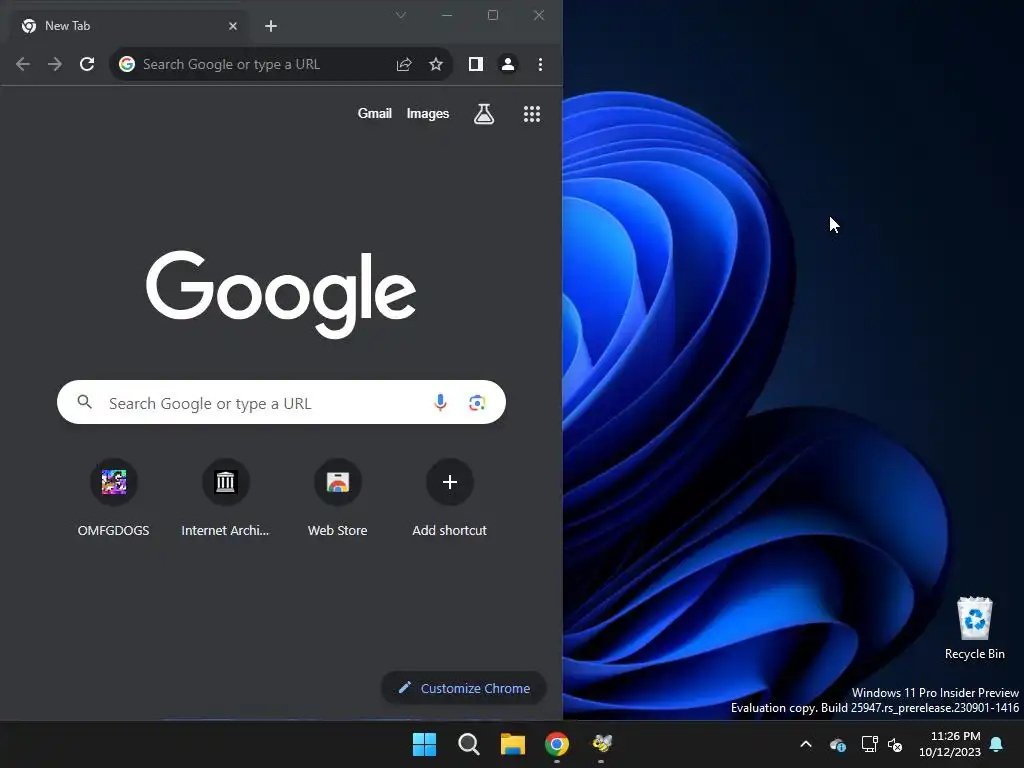This screenshot has height=768, width=1024.
Task: Show hidden system tray icons
Action: 806,744
